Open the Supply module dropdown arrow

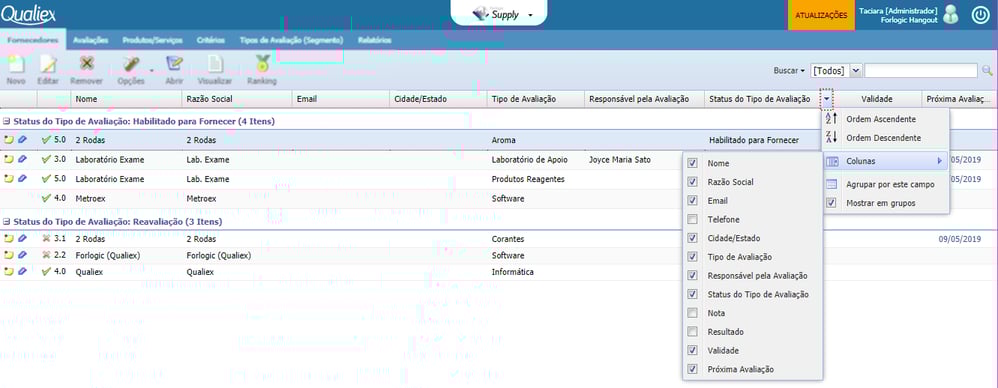point(530,15)
